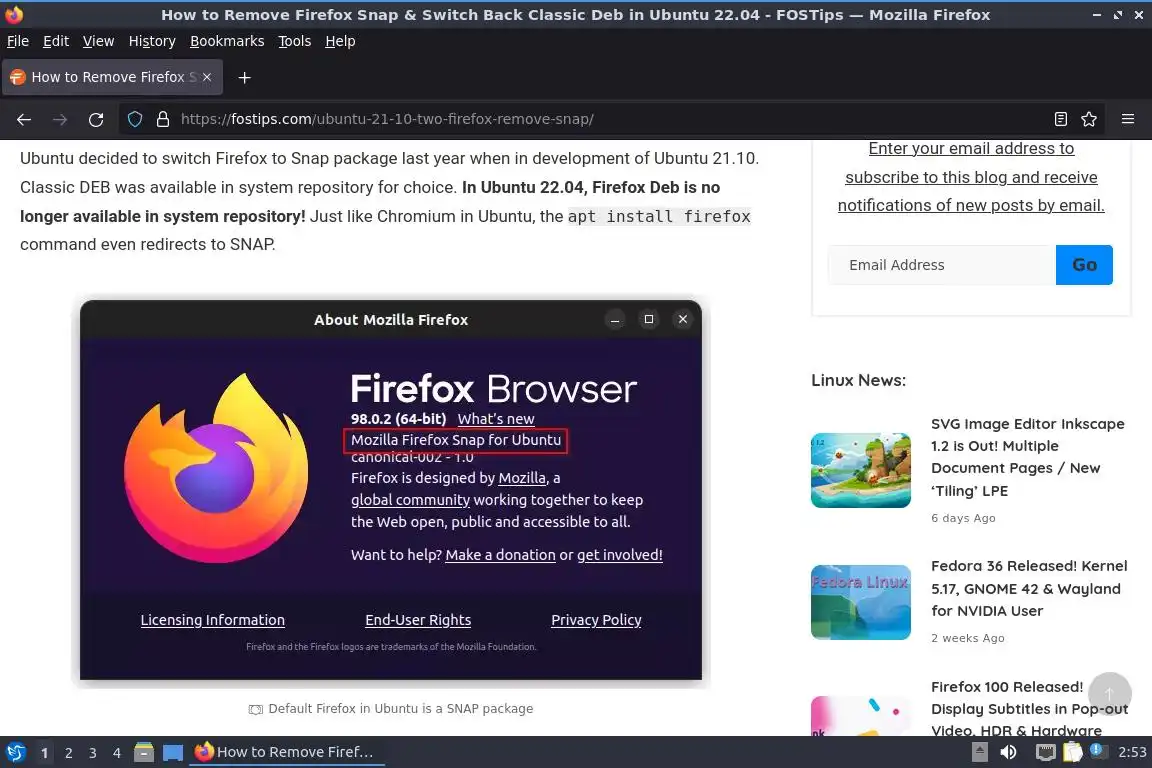Switch to virtual desktop 4
Screen dimensions: 1152x768
(x=117, y=753)
